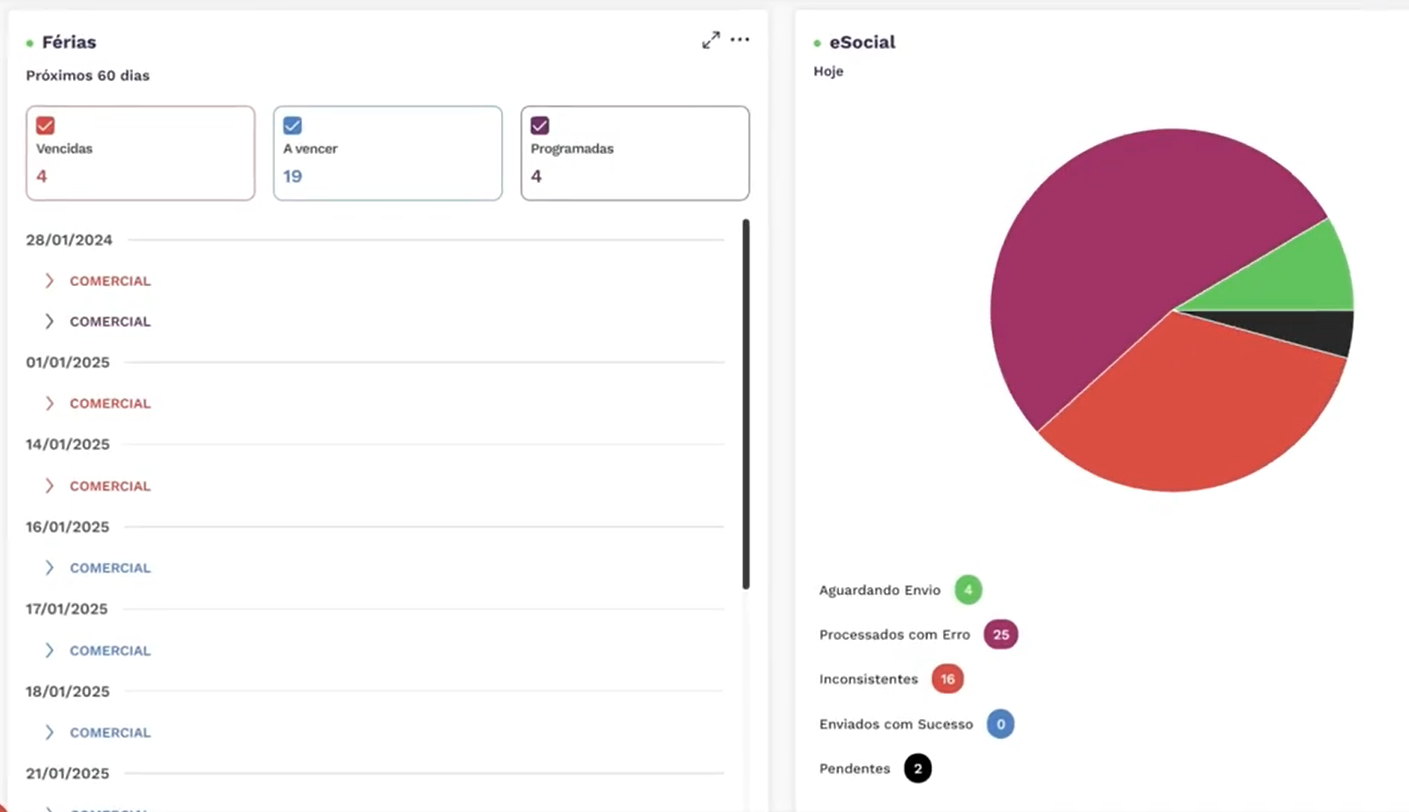The image size is (1409, 812).
Task: Expand the COMERCIAL chevron under 16/01/2025
Action: [x=49, y=568]
